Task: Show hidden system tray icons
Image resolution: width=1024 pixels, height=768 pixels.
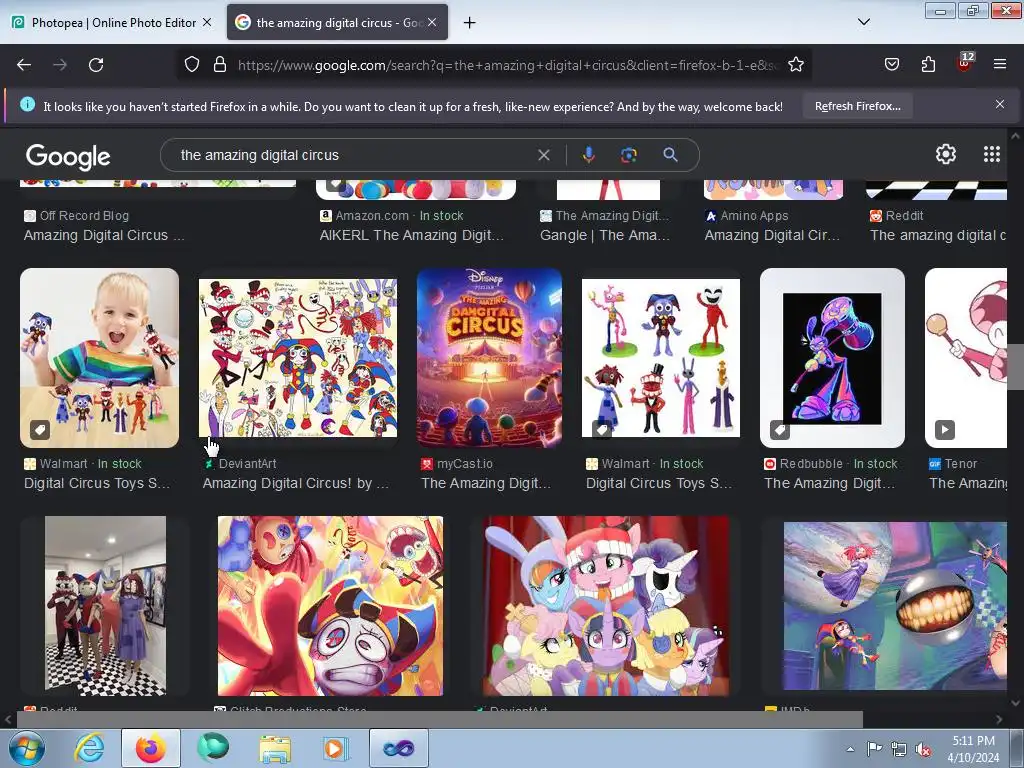Action: (x=850, y=750)
